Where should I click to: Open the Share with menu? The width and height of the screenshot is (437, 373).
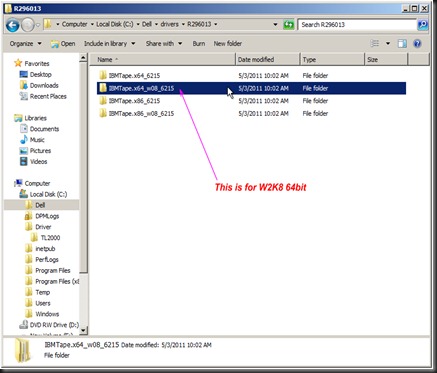(x=164, y=44)
